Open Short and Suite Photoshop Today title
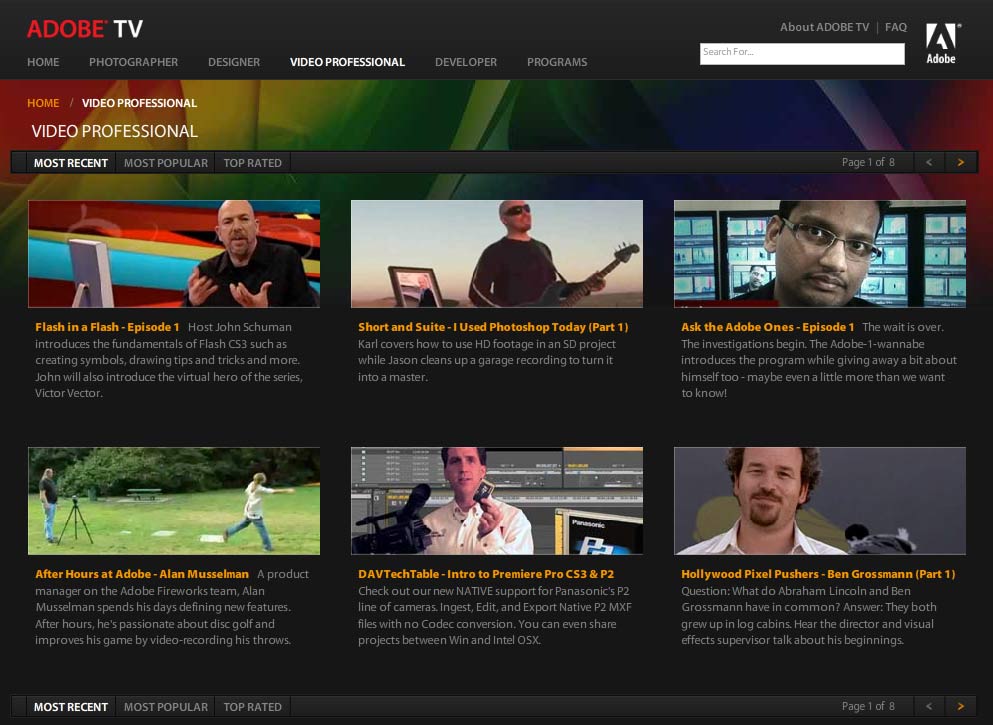 coord(493,327)
